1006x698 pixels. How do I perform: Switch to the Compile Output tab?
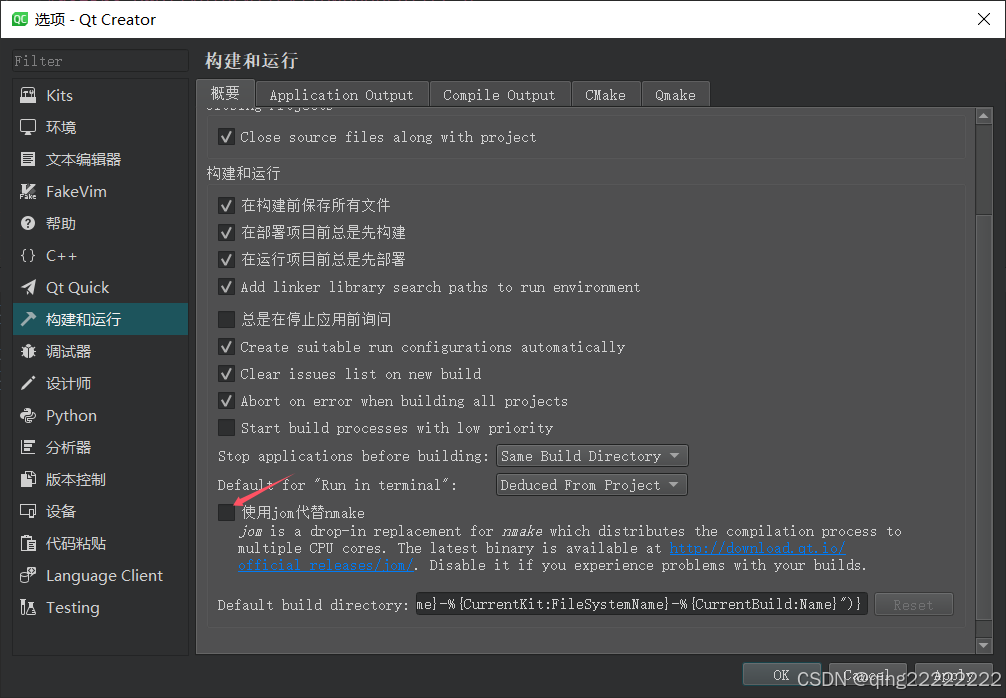(x=499, y=94)
